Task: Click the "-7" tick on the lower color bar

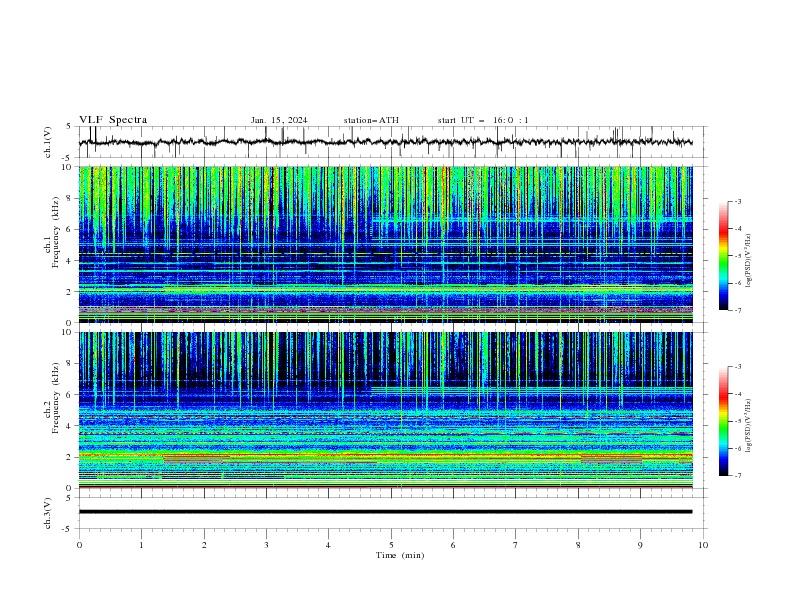Action: pos(738,476)
